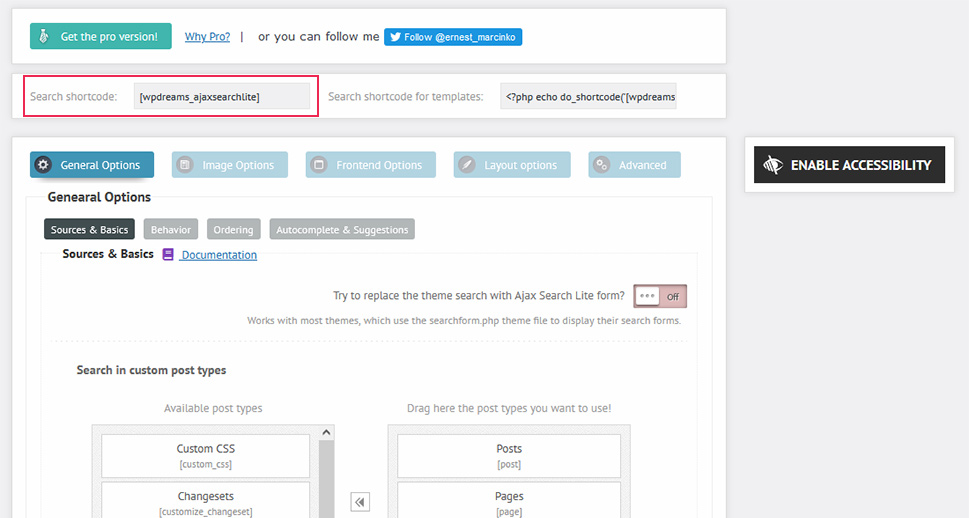Switch to the Layout options tab
Image resolution: width=969 pixels, height=518 pixels.
click(x=512, y=165)
